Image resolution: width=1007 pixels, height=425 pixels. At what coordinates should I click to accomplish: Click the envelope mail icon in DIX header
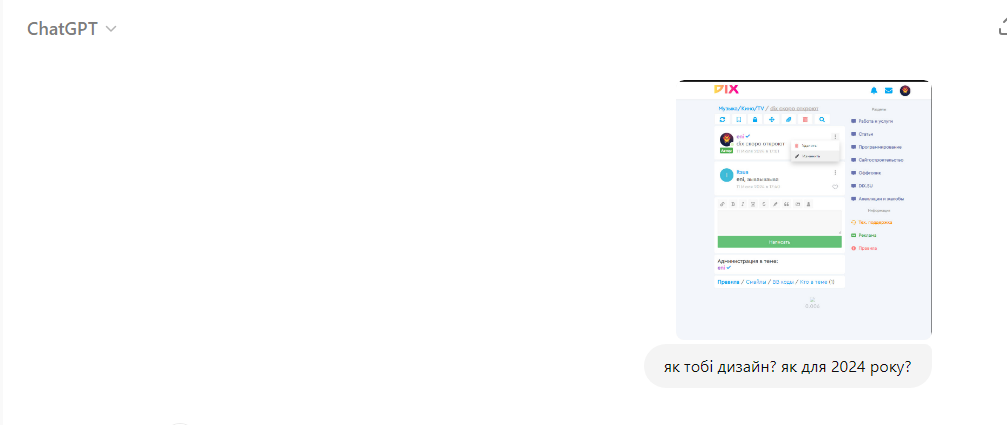(x=889, y=91)
